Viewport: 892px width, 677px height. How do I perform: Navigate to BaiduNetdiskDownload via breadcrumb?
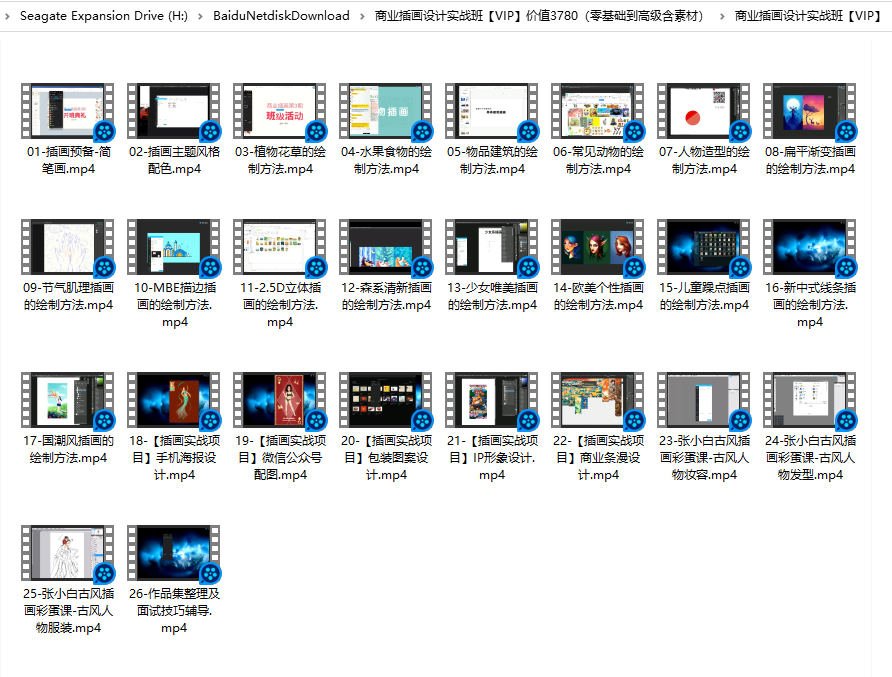click(x=280, y=16)
